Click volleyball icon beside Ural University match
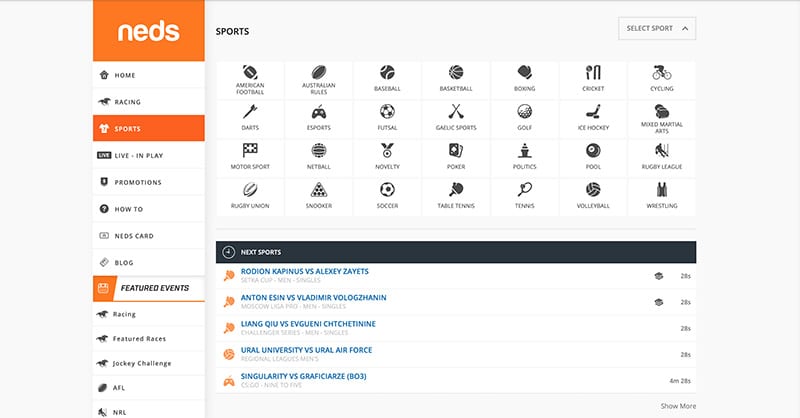 229,354
